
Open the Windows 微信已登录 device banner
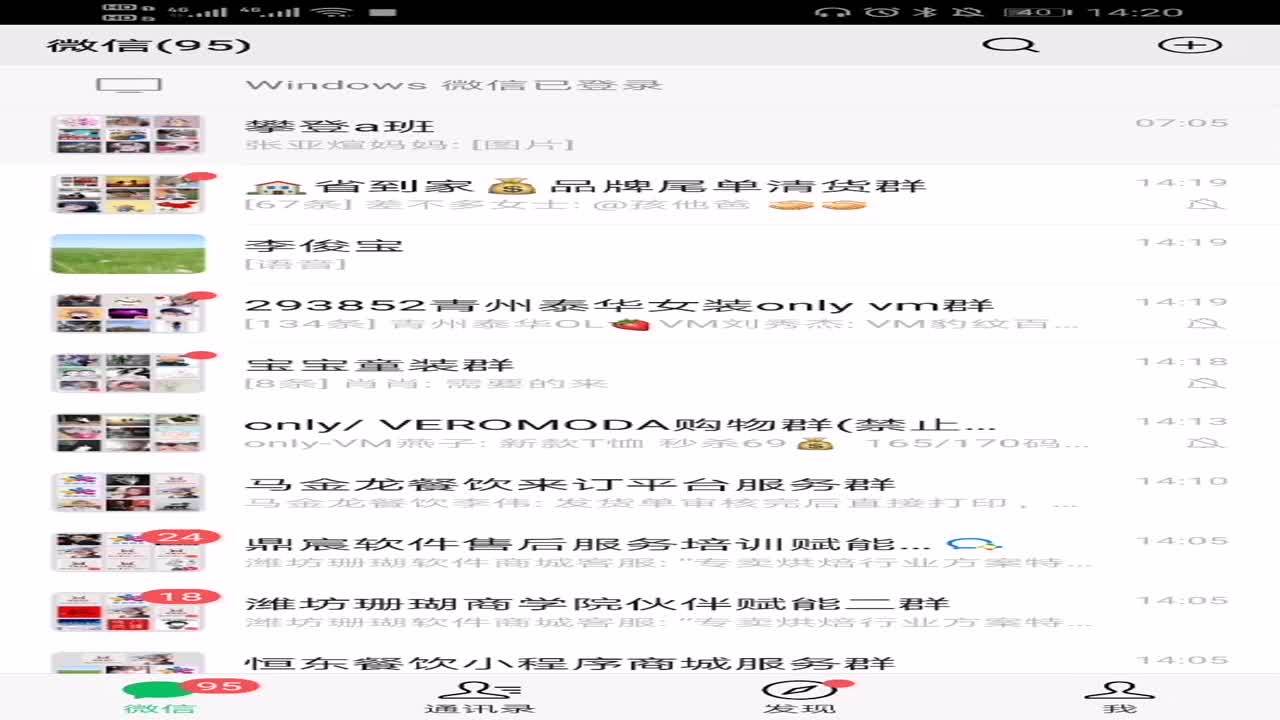click(640, 85)
